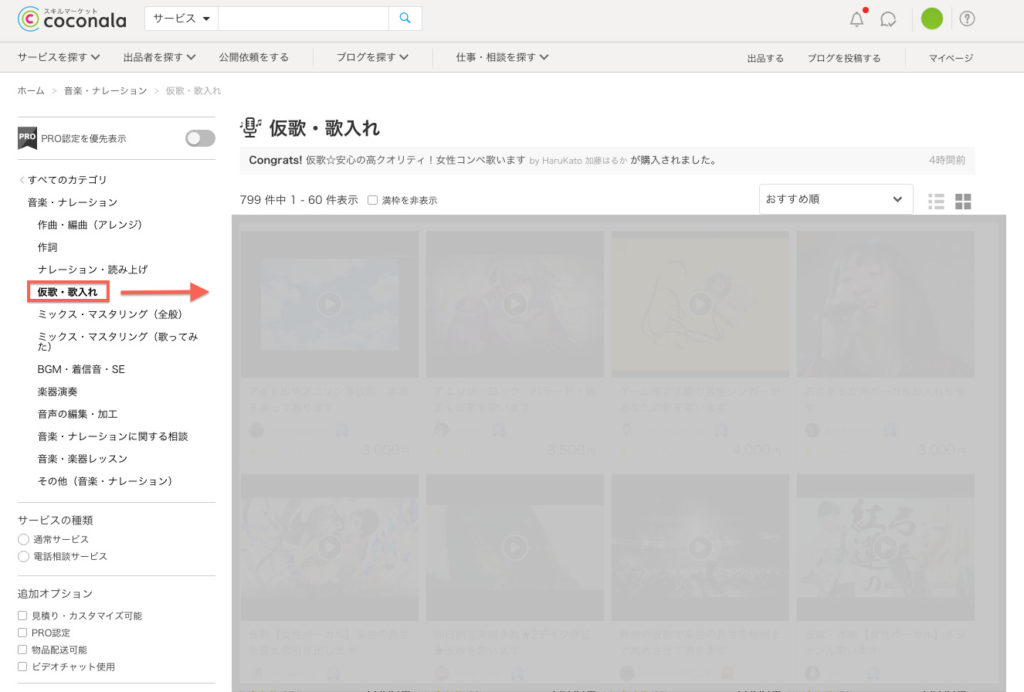Click the search text field
Image resolution: width=1024 pixels, height=692 pixels.
303,19
